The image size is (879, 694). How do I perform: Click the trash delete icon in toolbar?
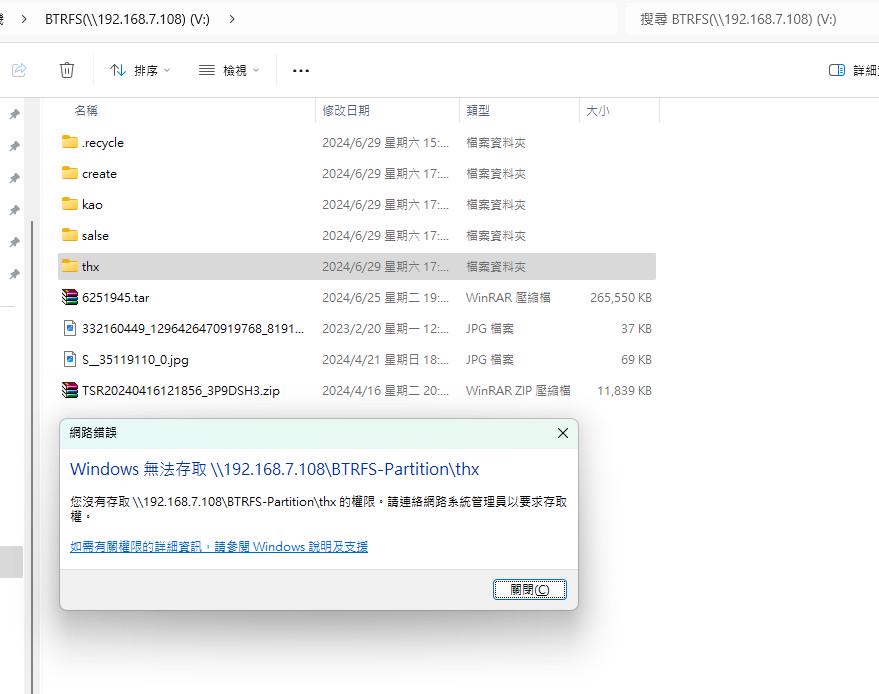pos(67,70)
